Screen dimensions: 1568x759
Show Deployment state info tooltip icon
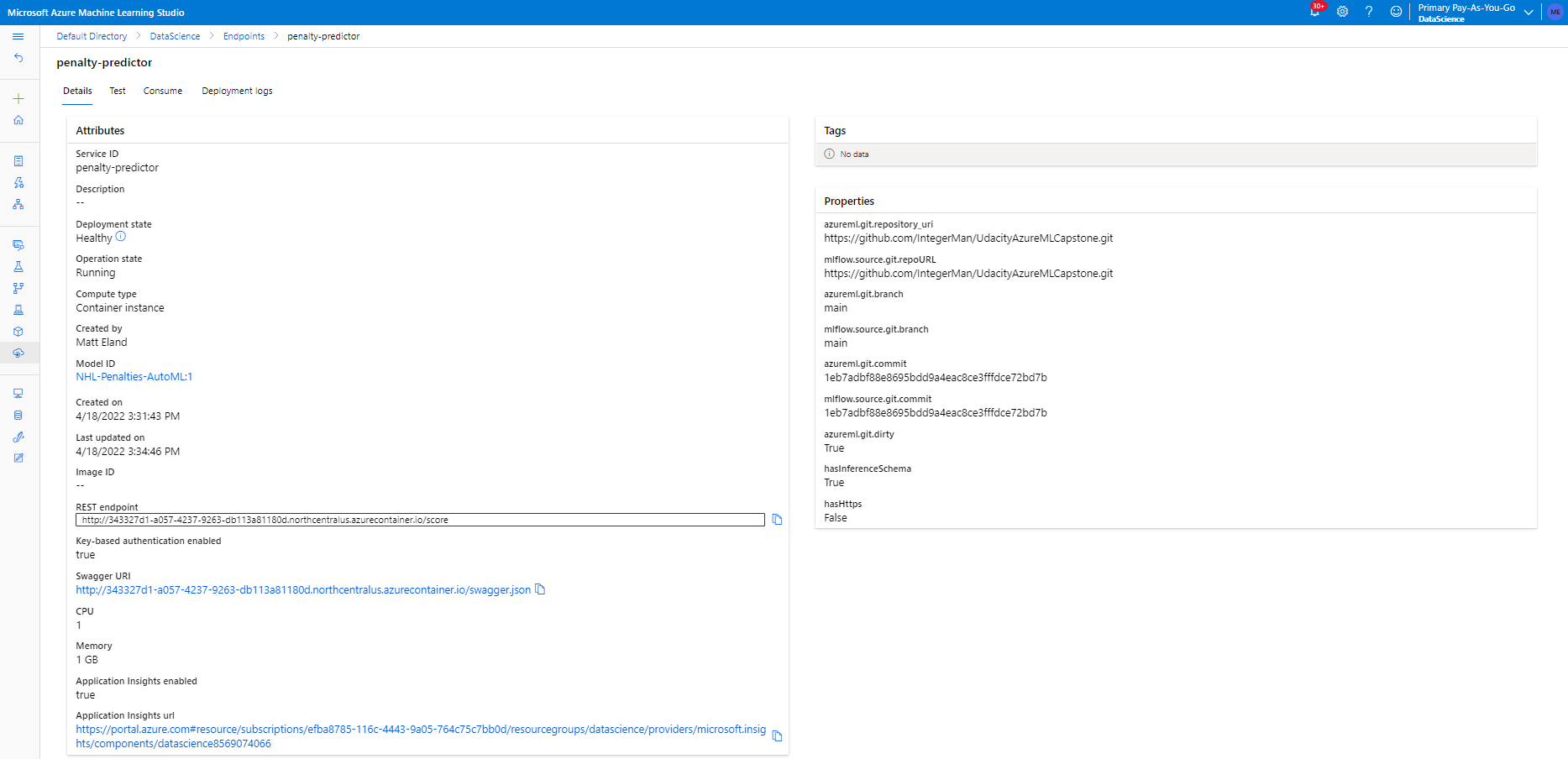121,237
